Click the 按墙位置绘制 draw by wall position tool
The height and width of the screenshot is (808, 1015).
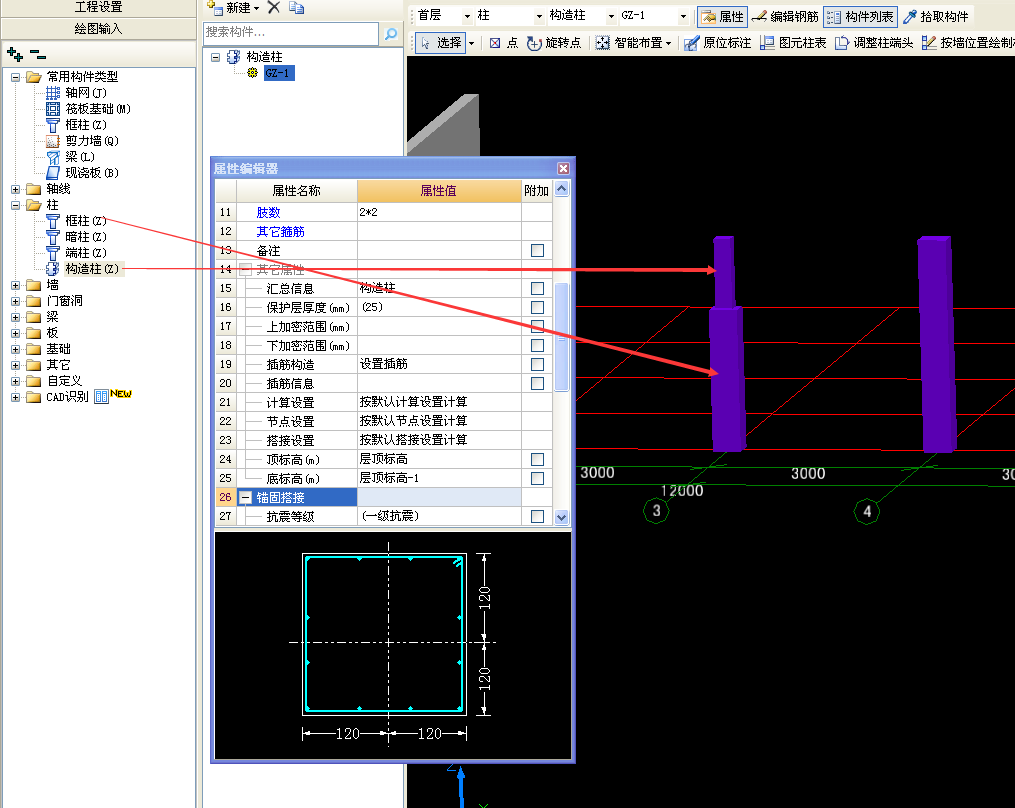point(968,43)
